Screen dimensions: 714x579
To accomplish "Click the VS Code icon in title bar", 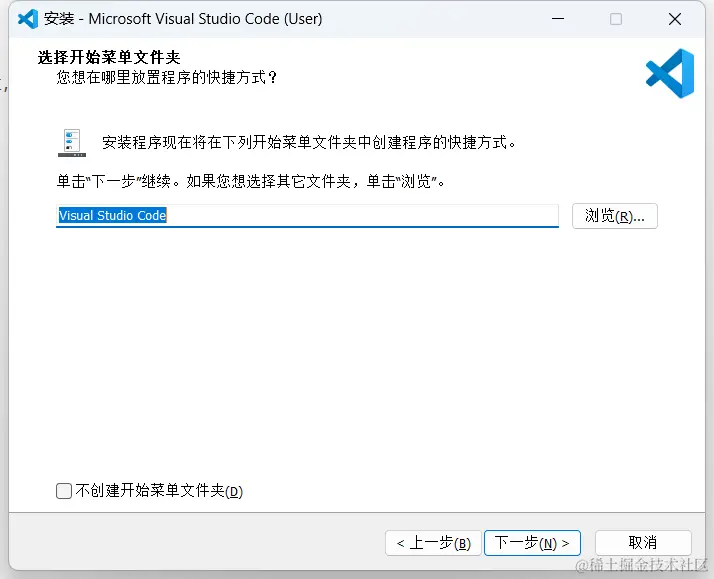I will coord(28,19).
